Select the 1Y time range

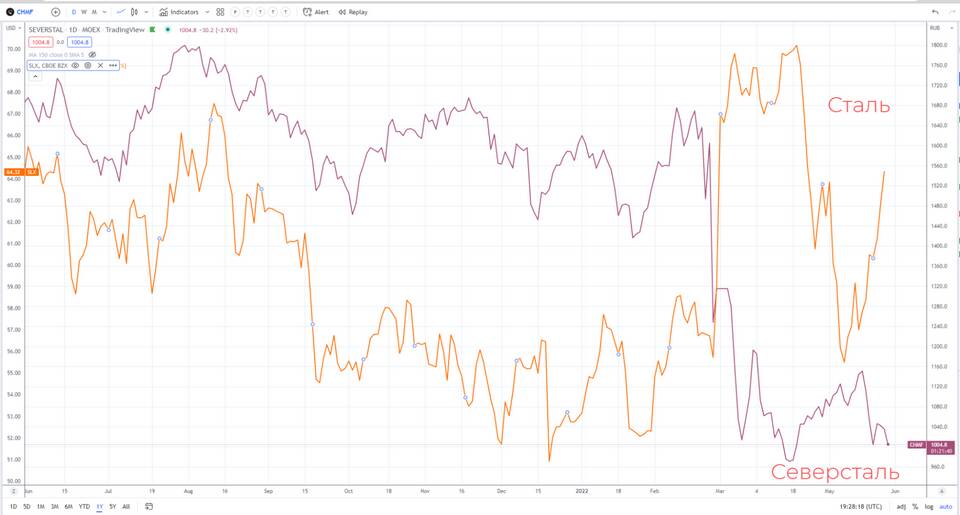pos(99,506)
